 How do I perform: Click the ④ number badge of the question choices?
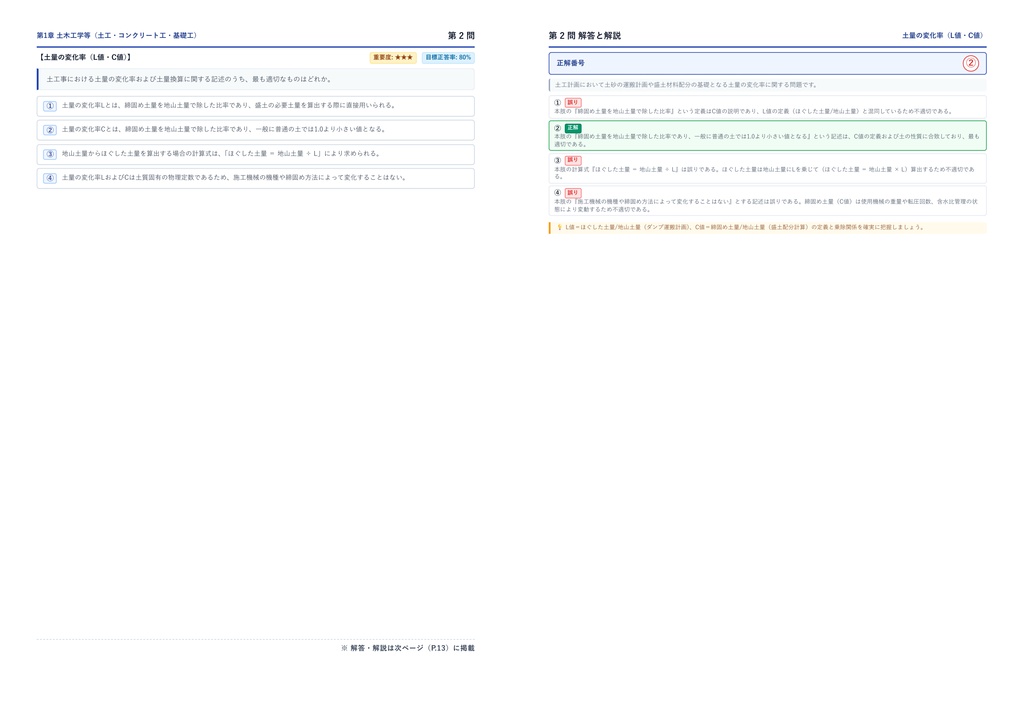(x=50, y=178)
